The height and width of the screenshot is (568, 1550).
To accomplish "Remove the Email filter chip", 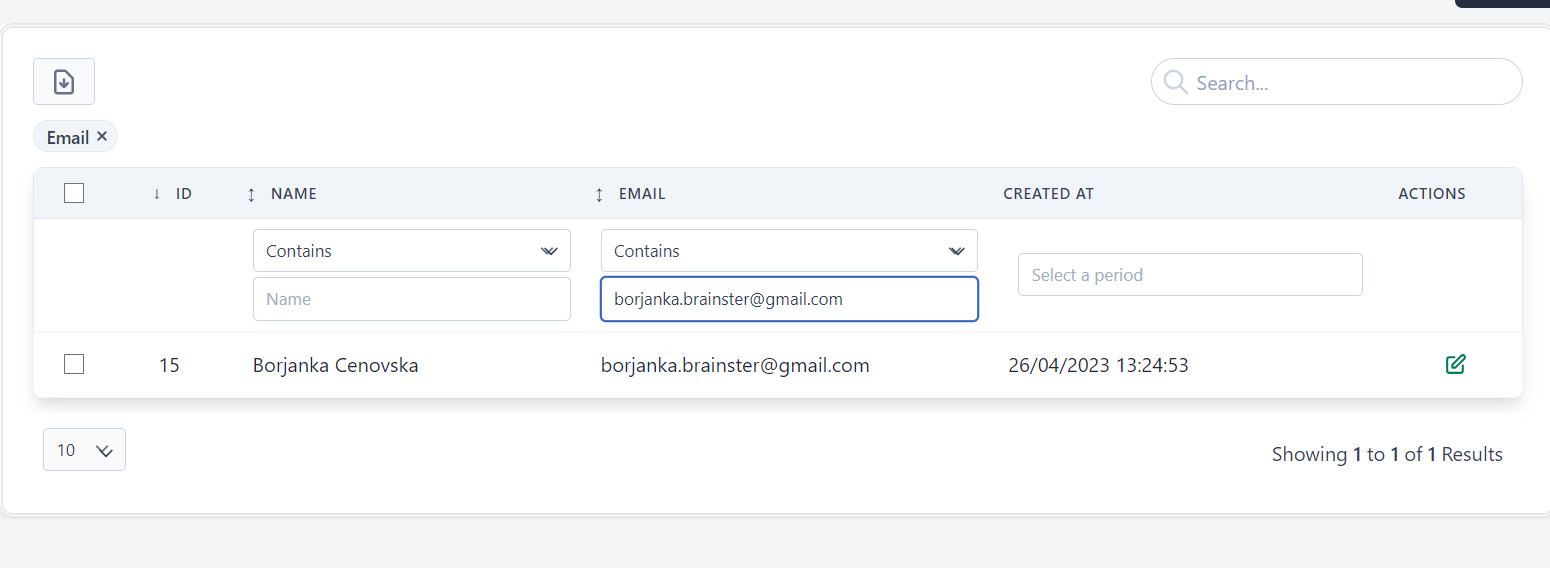I will coord(102,137).
